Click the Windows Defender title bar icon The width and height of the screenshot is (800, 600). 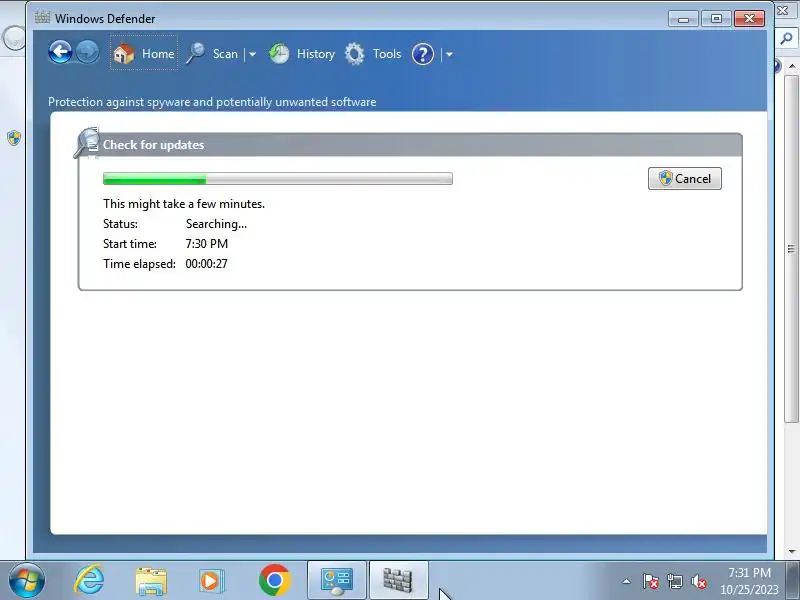(x=42, y=18)
